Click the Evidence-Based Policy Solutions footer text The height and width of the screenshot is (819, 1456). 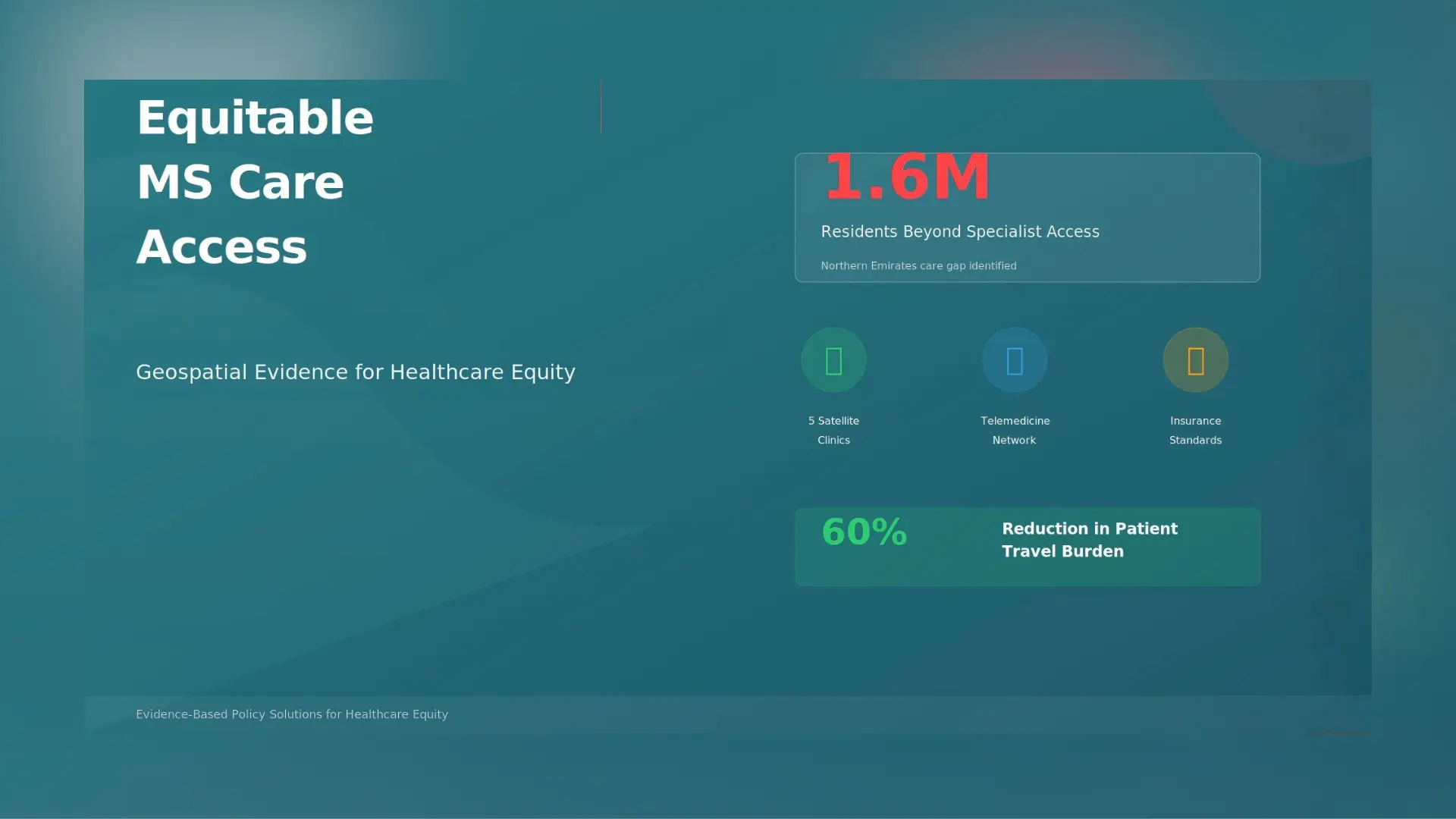(292, 714)
